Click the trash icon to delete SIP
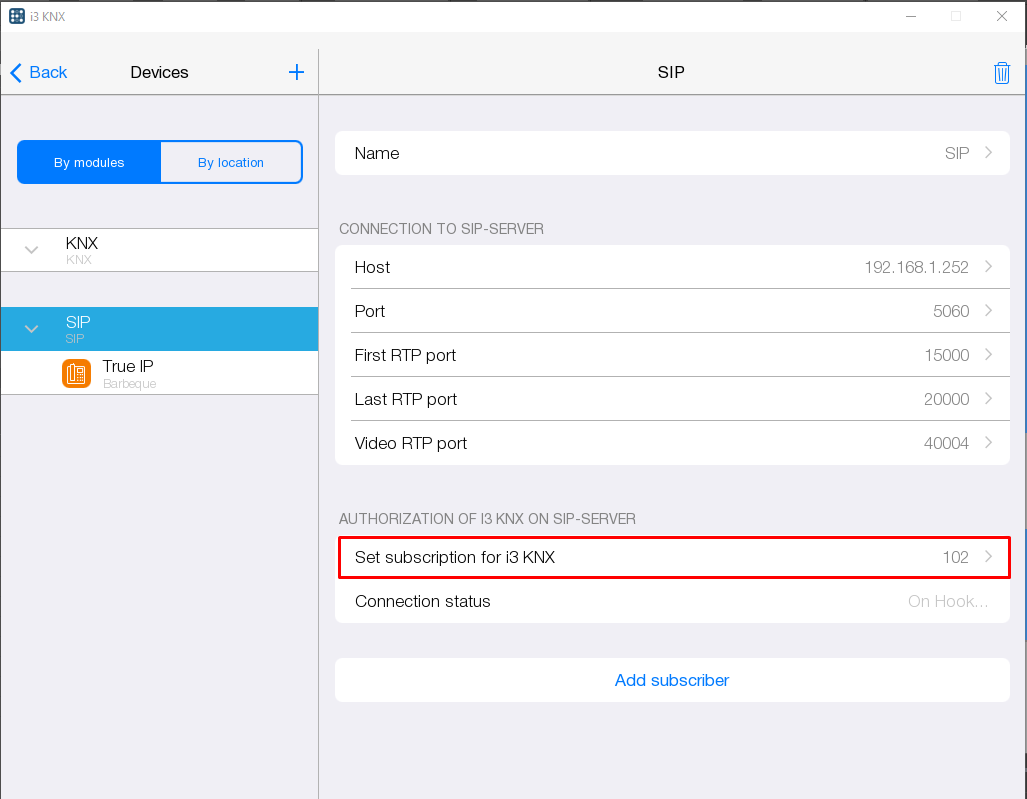This screenshot has width=1027, height=799. 1001,73
